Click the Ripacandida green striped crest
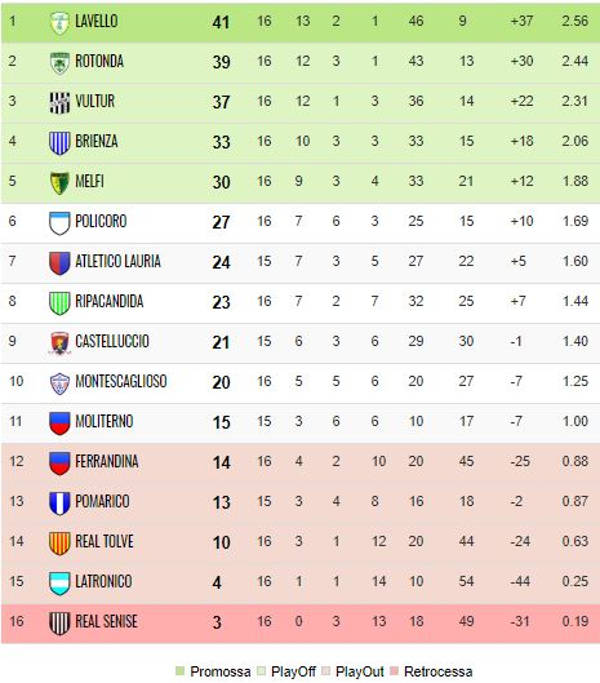The height and width of the screenshot is (683, 600). click(60, 302)
